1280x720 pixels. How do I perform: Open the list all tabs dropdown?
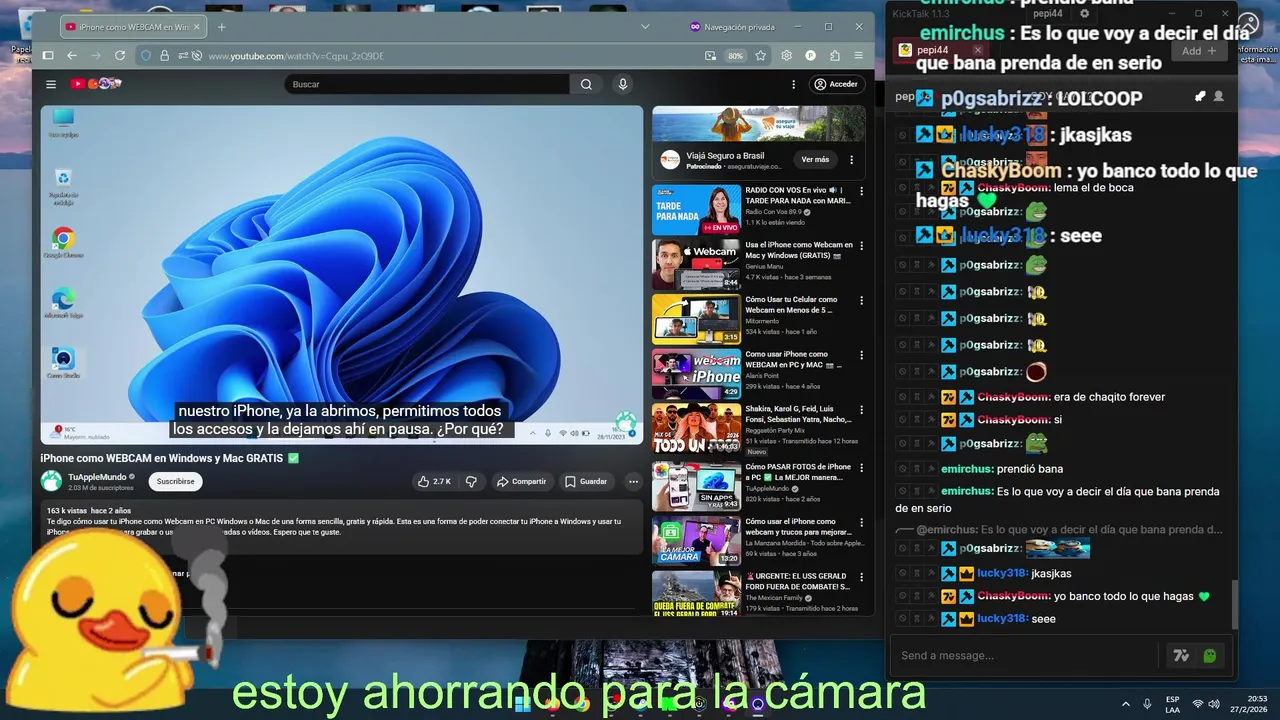(645, 27)
